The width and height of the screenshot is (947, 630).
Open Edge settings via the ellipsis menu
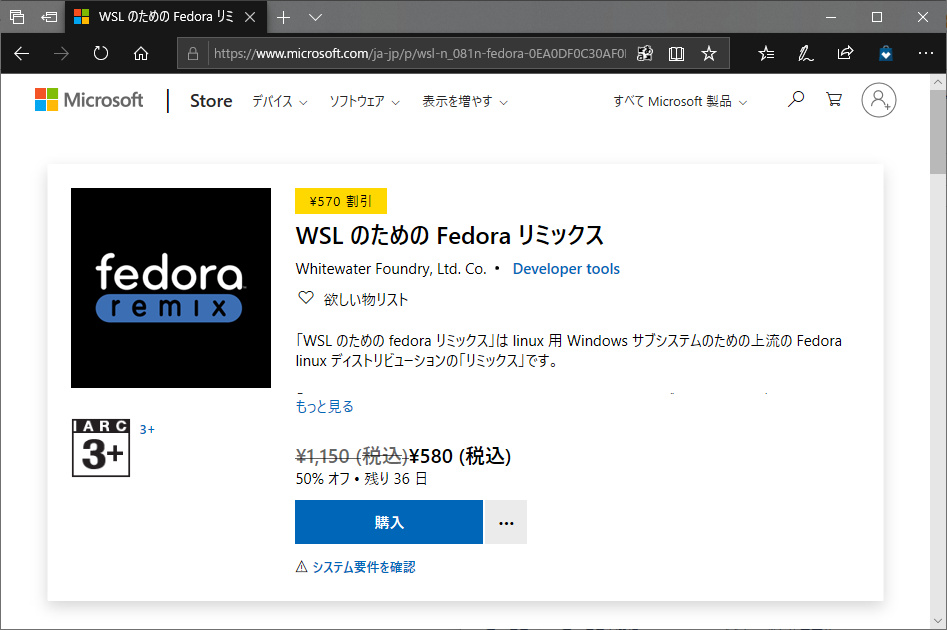[925, 53]
